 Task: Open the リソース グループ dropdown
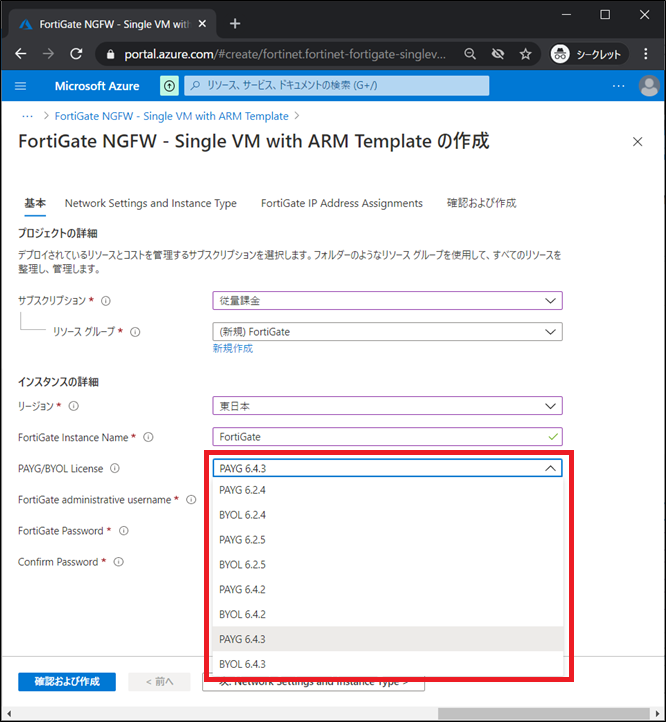(387, 332)
